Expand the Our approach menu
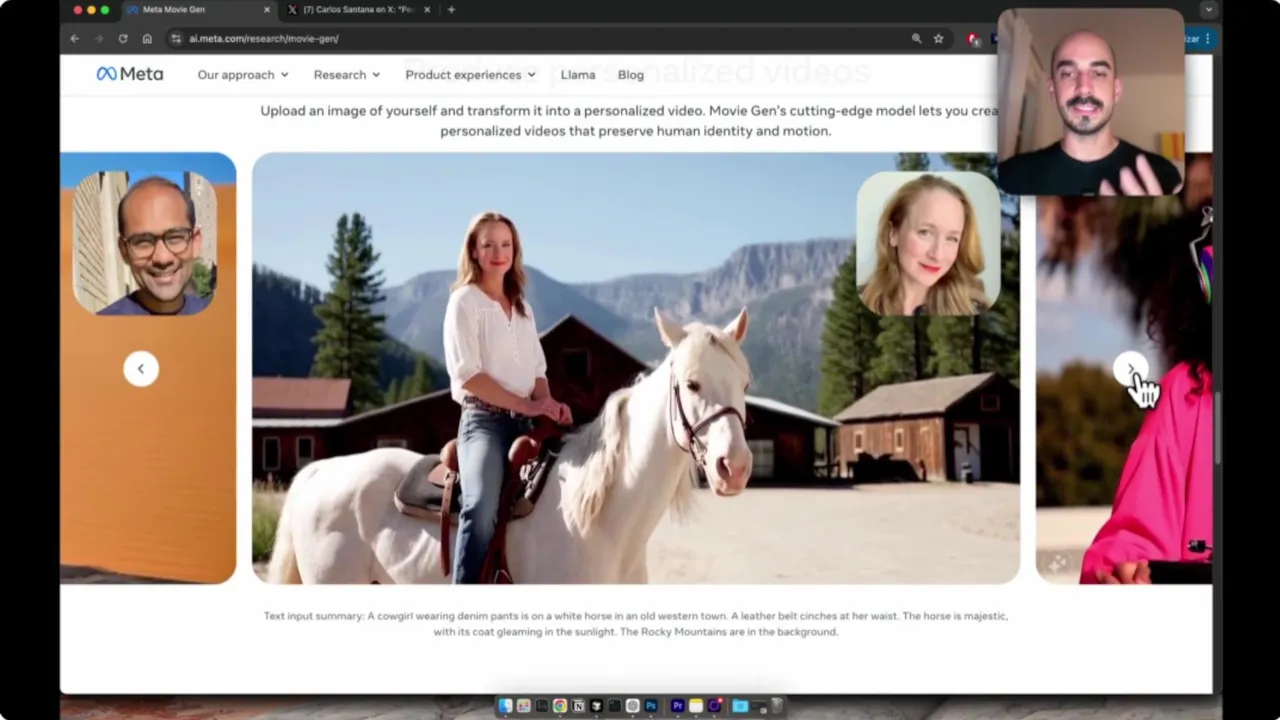Viewport: 1280px width, 720px height. [243, 74]
